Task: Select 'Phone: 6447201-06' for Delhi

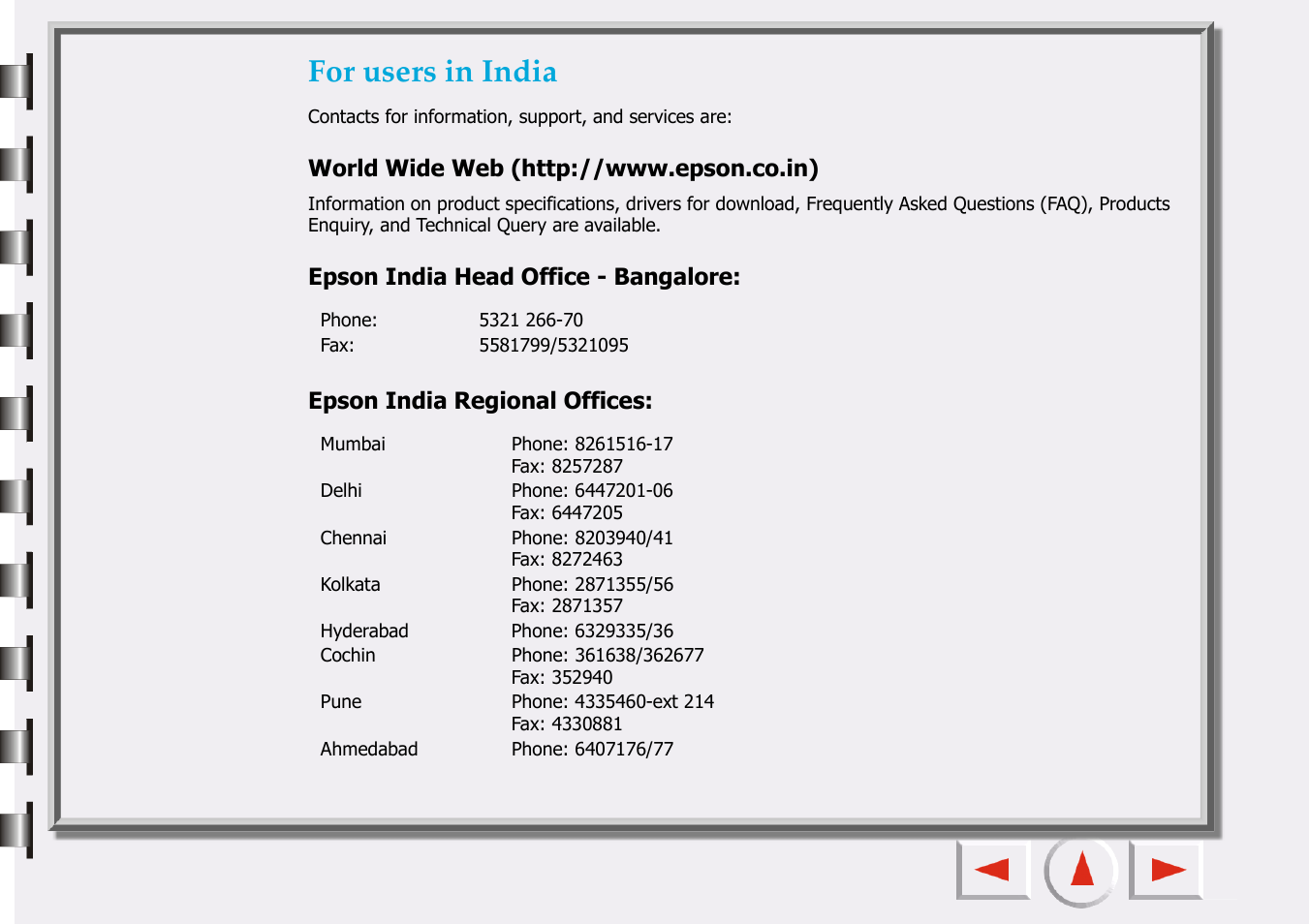Action: point(592,490)
